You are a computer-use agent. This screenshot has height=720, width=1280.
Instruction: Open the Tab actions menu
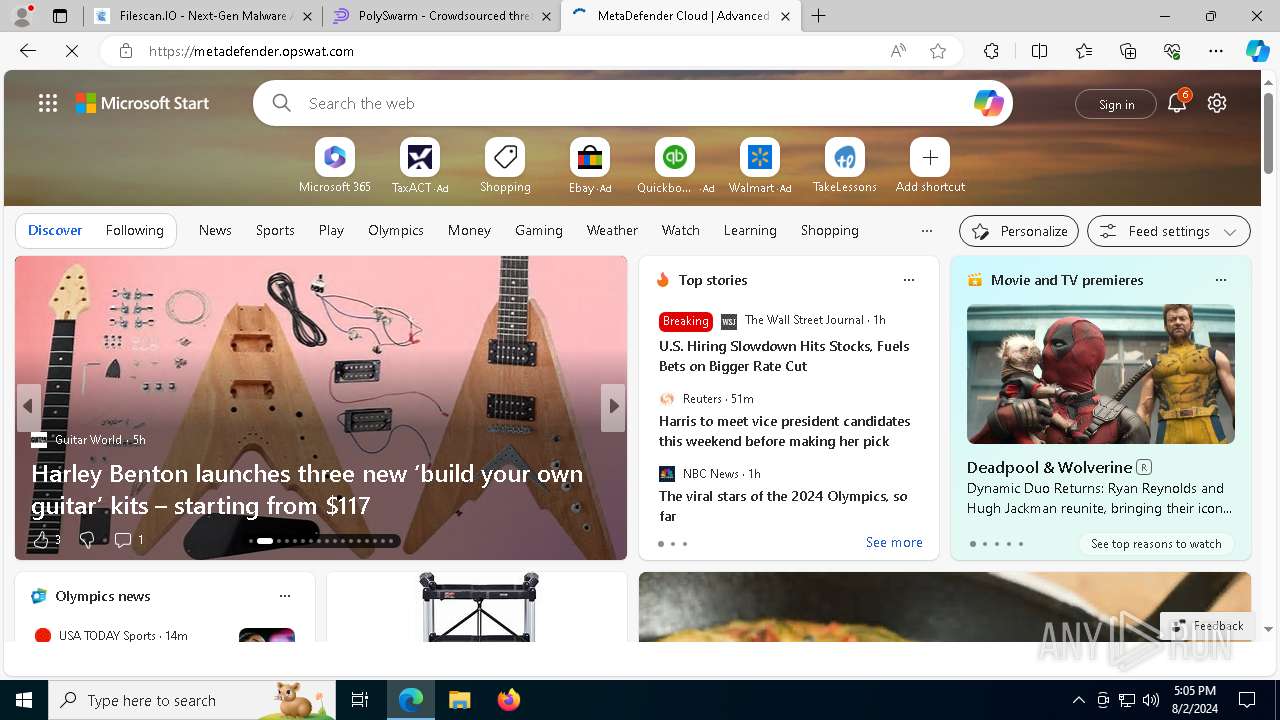[60, 16]
